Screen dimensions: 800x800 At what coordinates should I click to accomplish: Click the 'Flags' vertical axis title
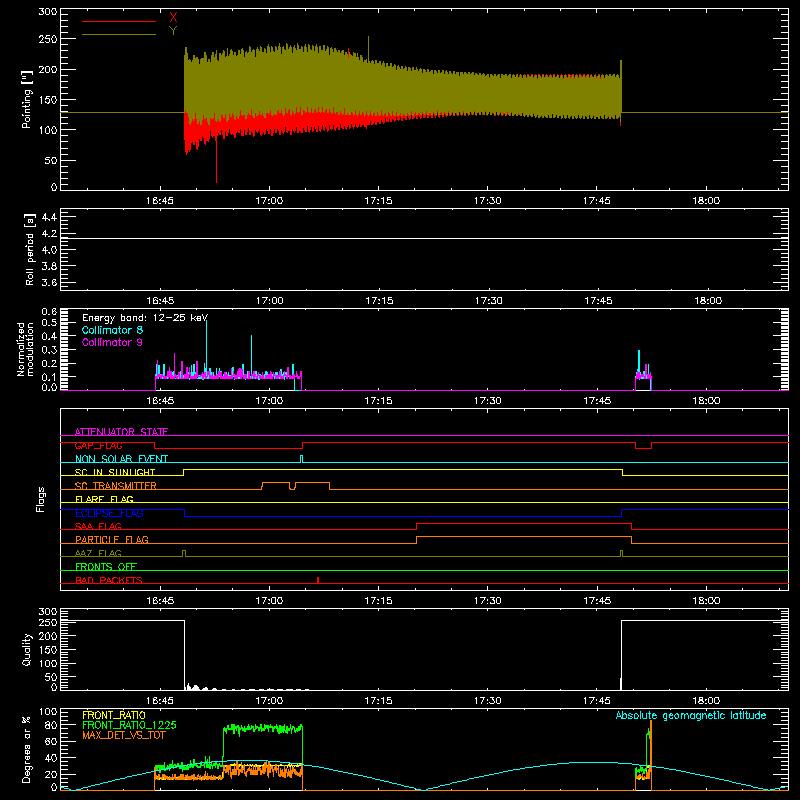[40, 499]
